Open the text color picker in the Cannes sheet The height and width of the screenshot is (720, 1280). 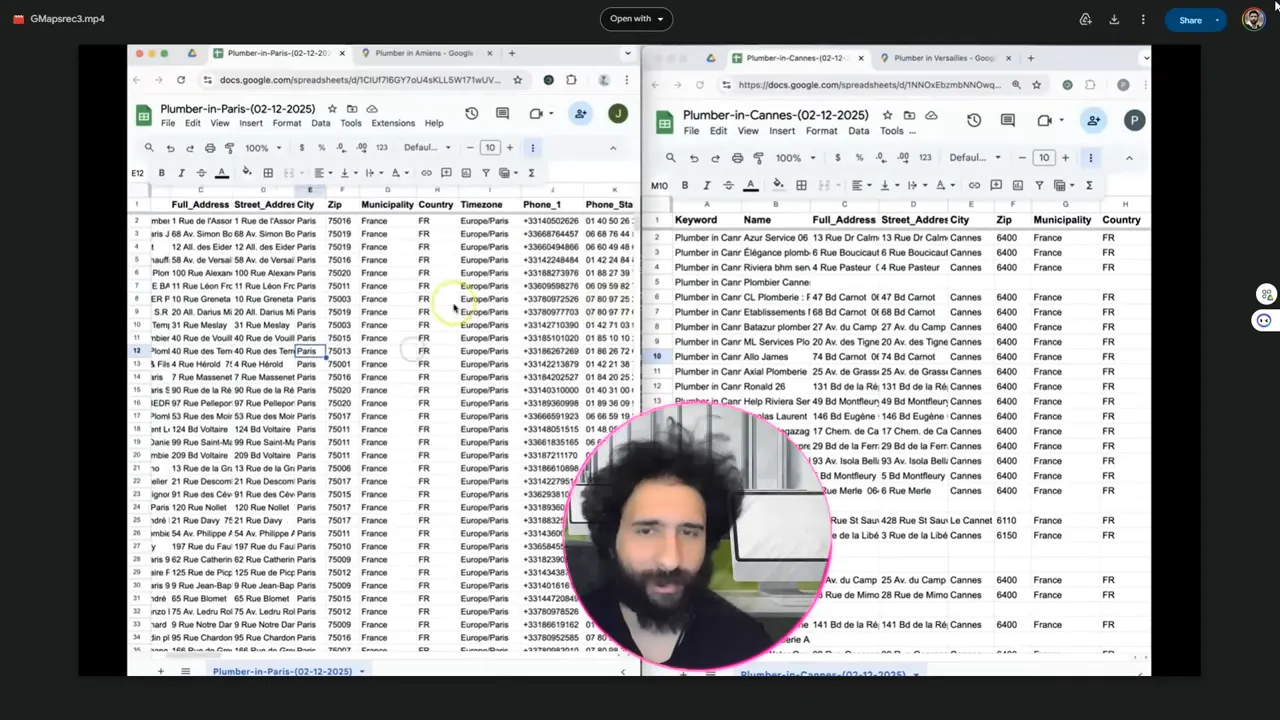tap(752, 185)
